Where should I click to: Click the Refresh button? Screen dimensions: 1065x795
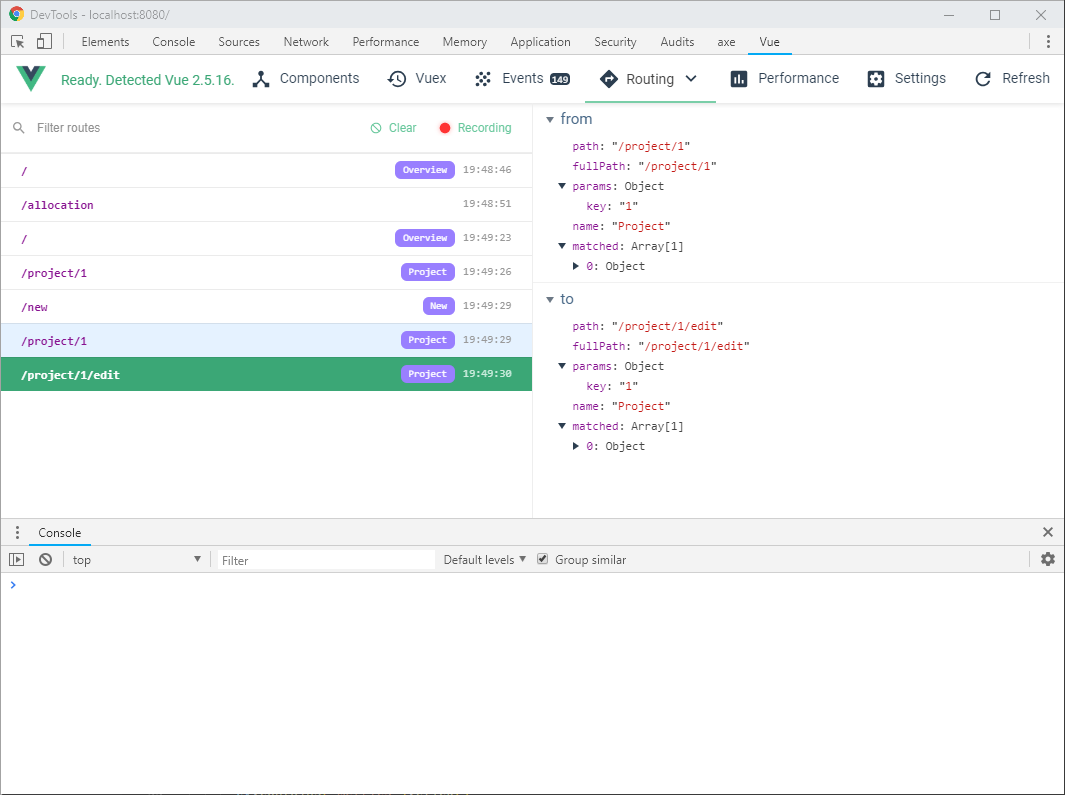(1012, 78)
